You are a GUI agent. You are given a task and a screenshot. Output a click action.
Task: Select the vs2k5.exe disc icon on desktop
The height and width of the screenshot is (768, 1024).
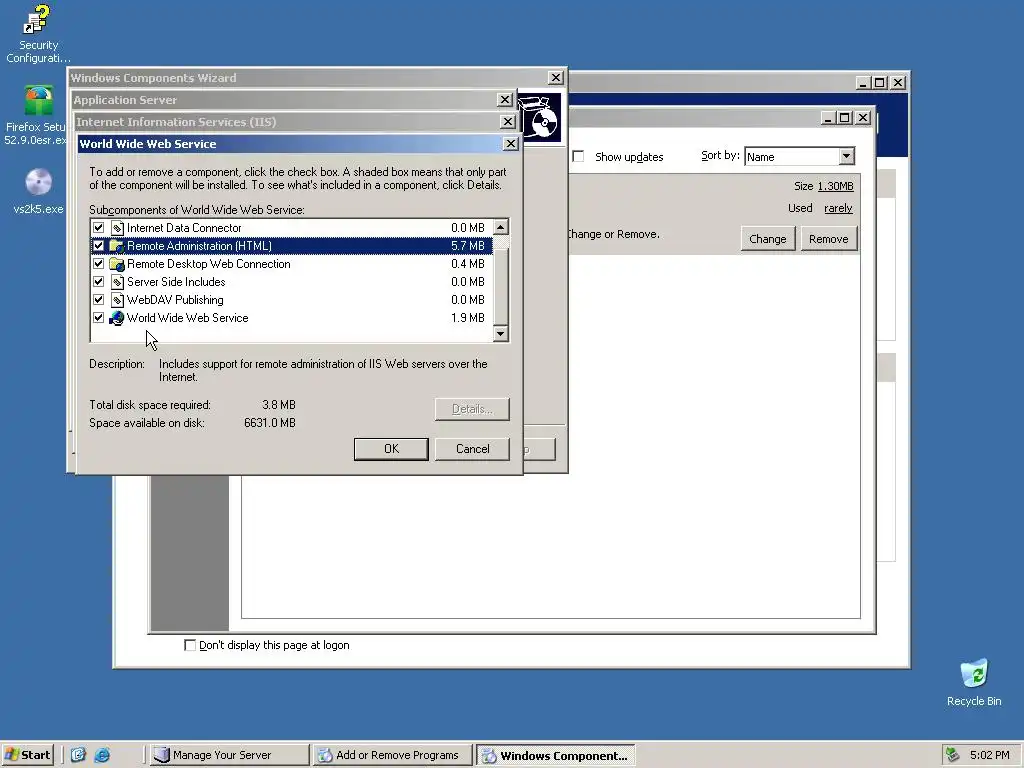pyautogui.click(x=39, y=182)
